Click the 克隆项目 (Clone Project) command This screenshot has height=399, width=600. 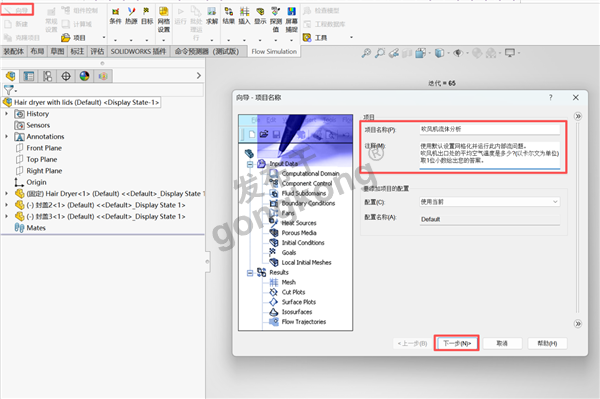coord(21,37)
